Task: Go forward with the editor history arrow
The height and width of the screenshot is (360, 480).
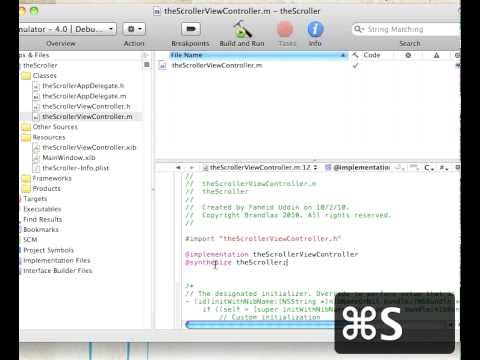Action: tap(192, 167)
